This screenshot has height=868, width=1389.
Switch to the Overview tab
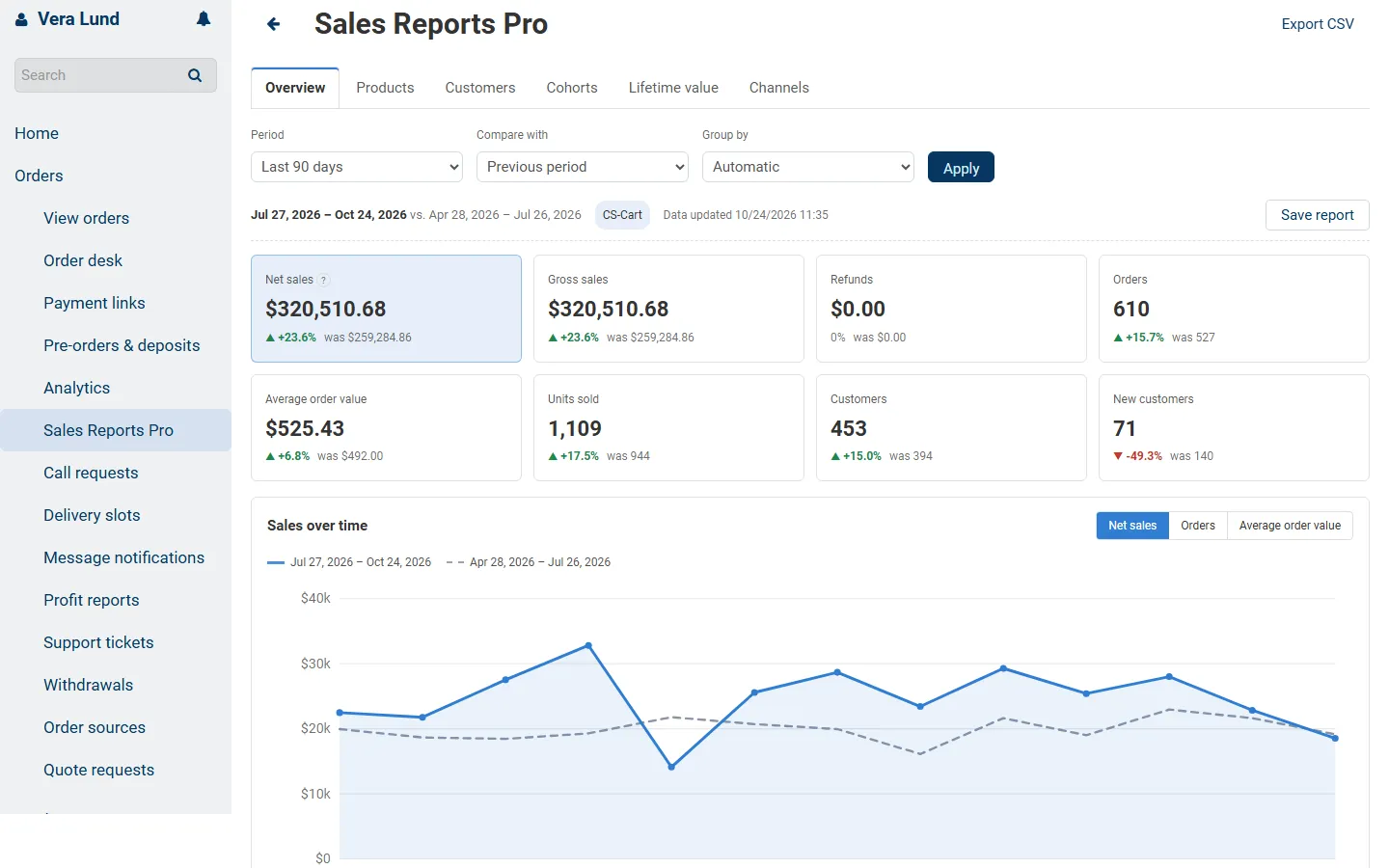pyautogui.click(x=295, y=88)
